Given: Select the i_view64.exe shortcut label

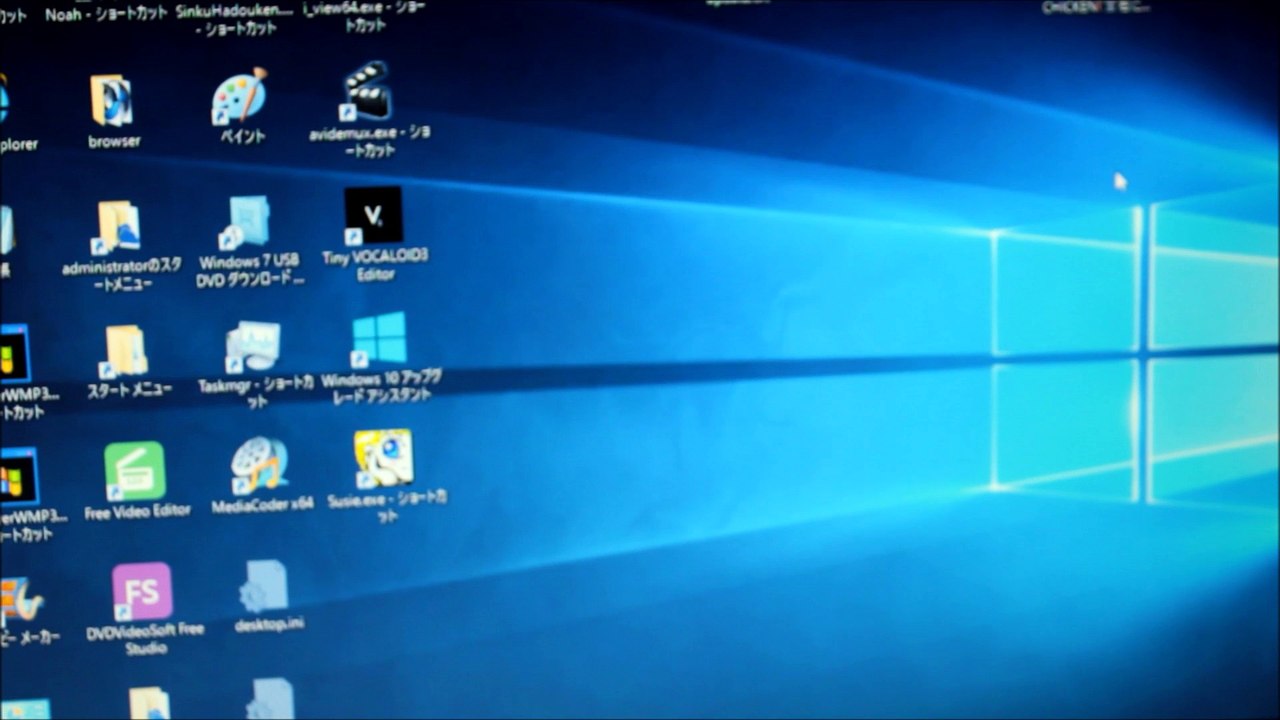Looking at the screenshot, I should [364, 16].
